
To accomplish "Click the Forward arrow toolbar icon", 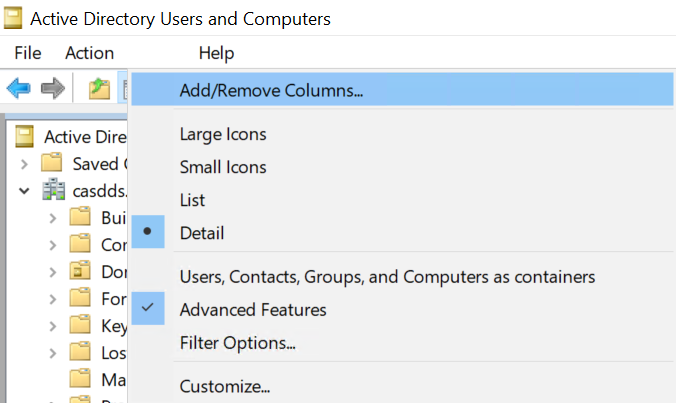I will point(53,88).
